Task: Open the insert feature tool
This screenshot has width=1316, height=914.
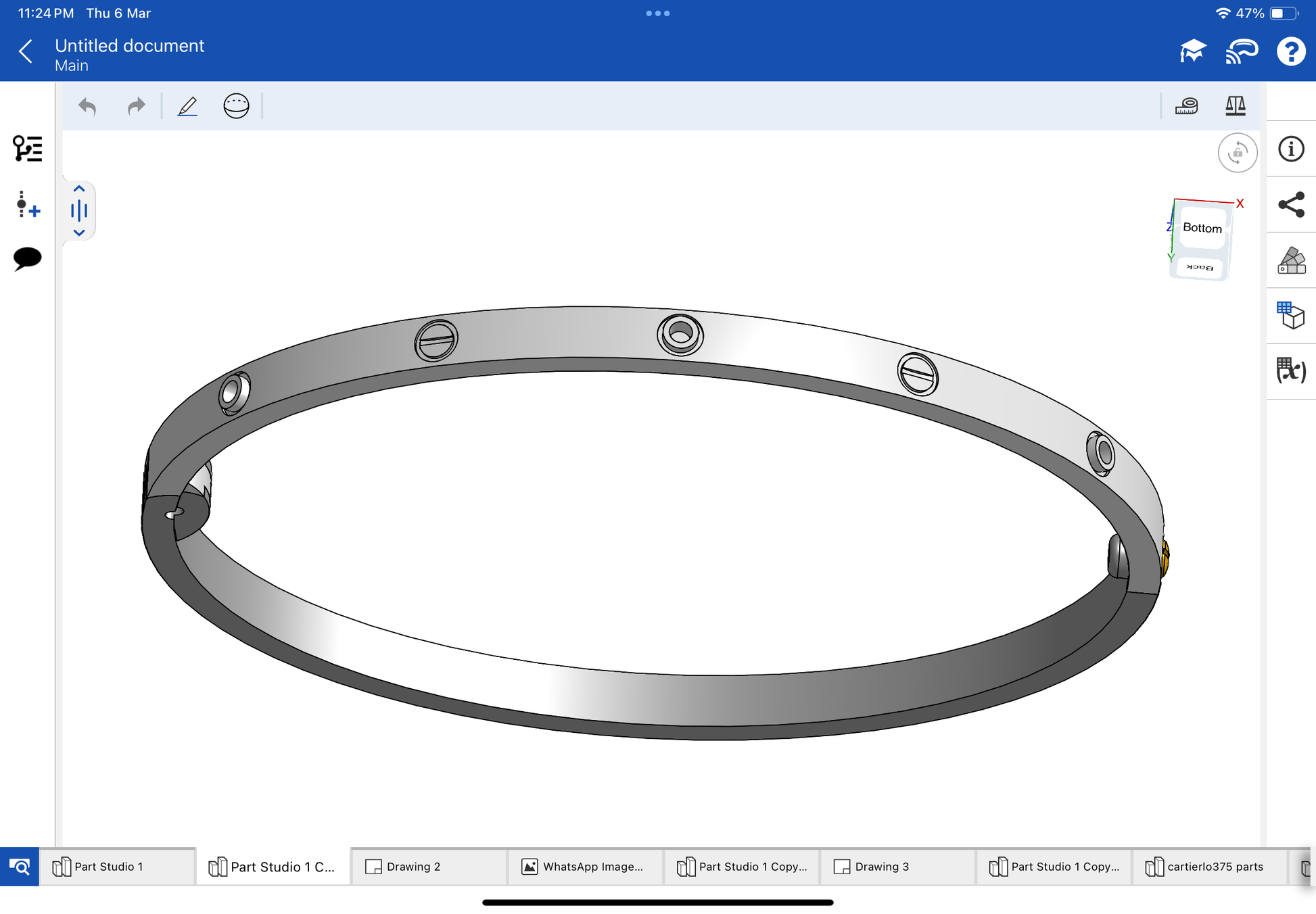Action: tap(27, 204)
